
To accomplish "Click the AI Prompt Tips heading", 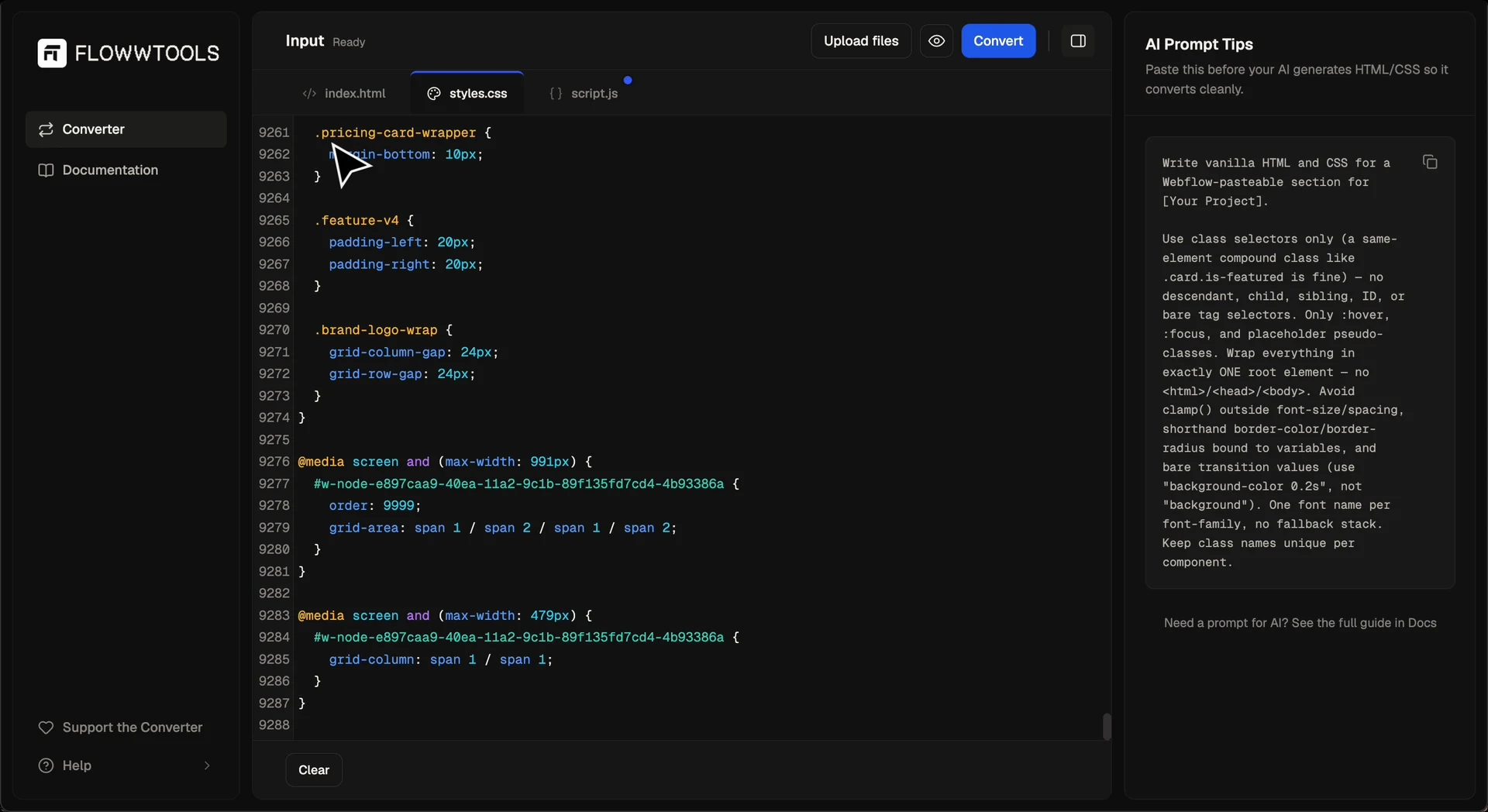I will (x=1199, y=44).
